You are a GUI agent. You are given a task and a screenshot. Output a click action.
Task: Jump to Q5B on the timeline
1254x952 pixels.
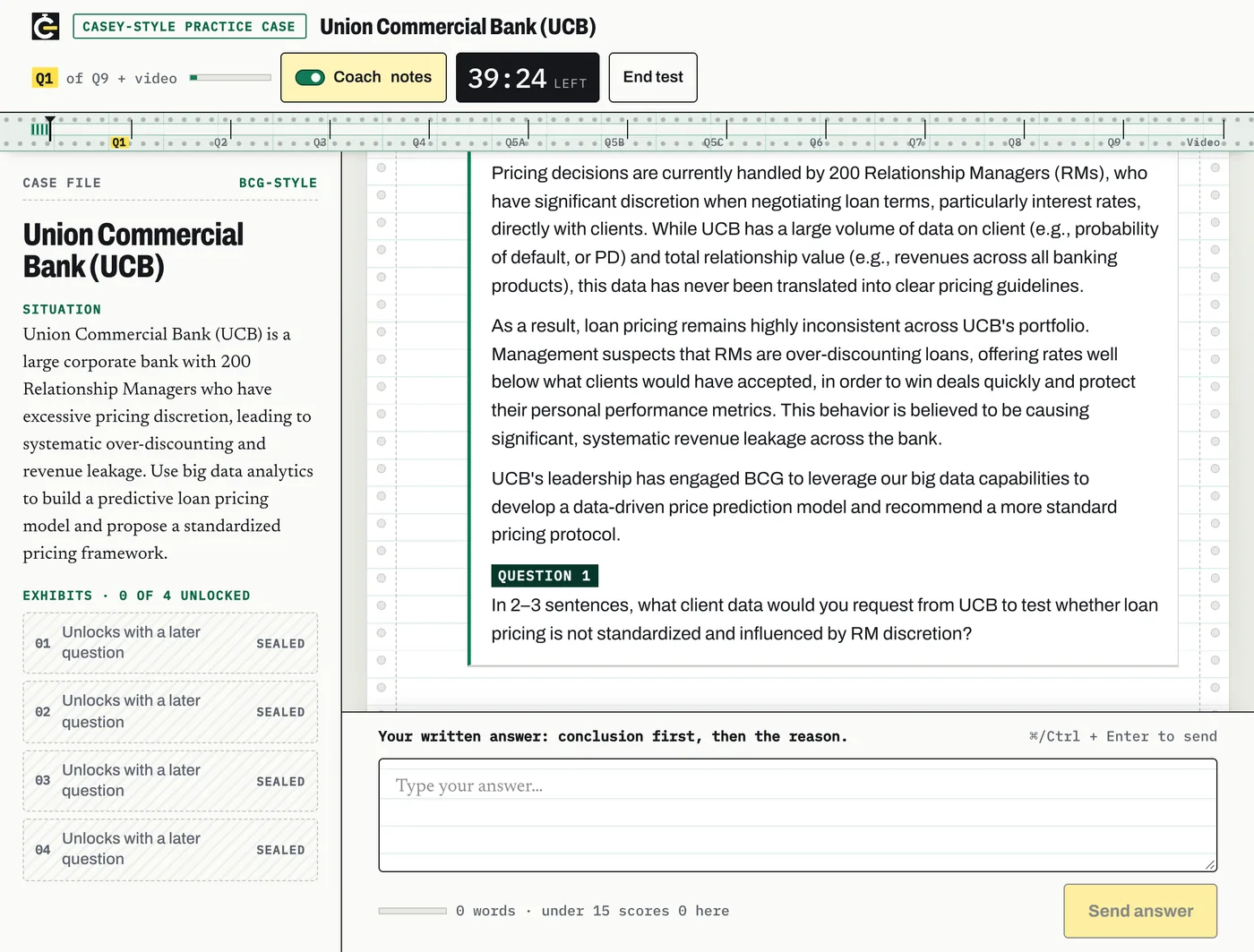coord(614,142)
